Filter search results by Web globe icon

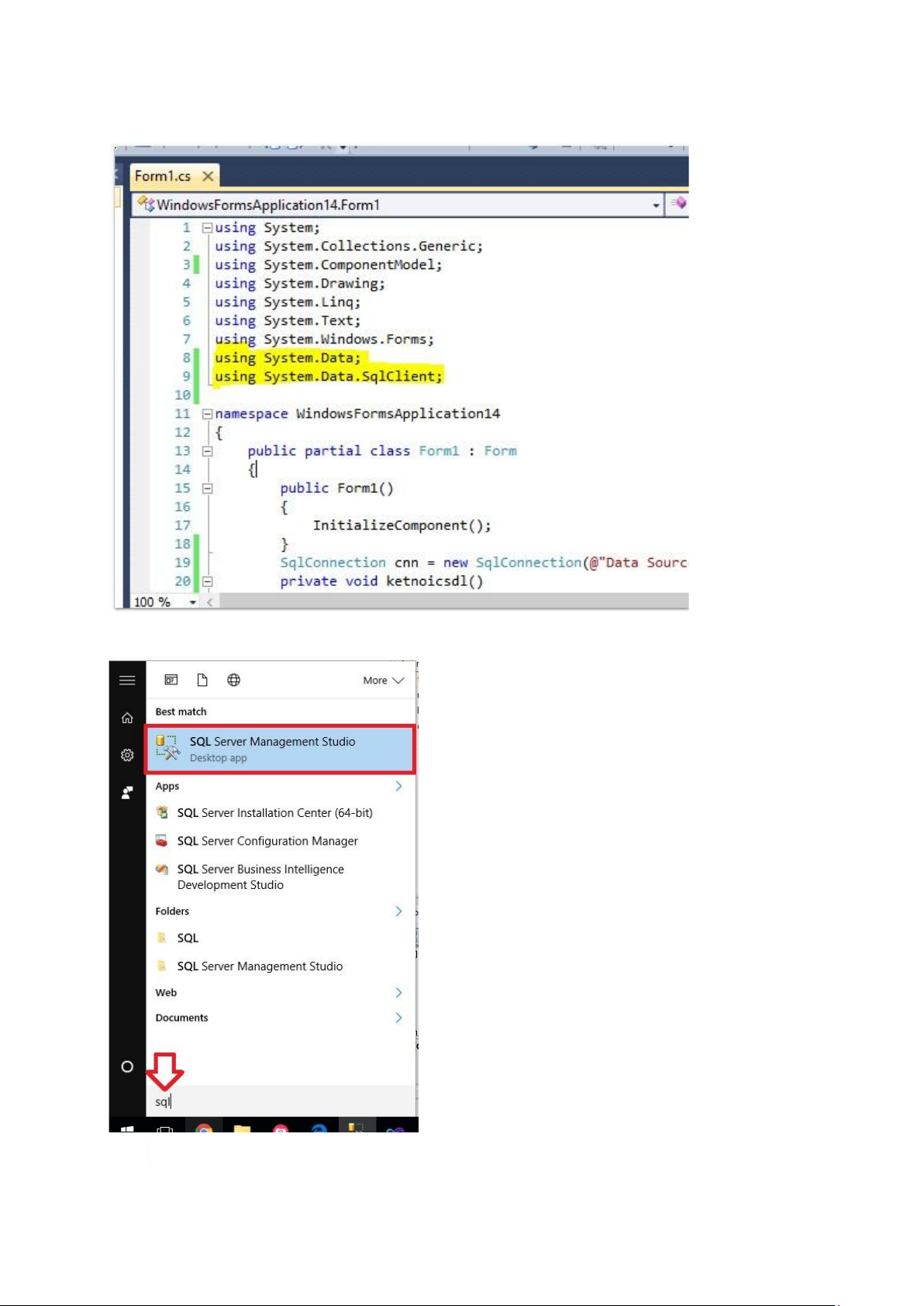pyautogui.click(x=233, y=680)
